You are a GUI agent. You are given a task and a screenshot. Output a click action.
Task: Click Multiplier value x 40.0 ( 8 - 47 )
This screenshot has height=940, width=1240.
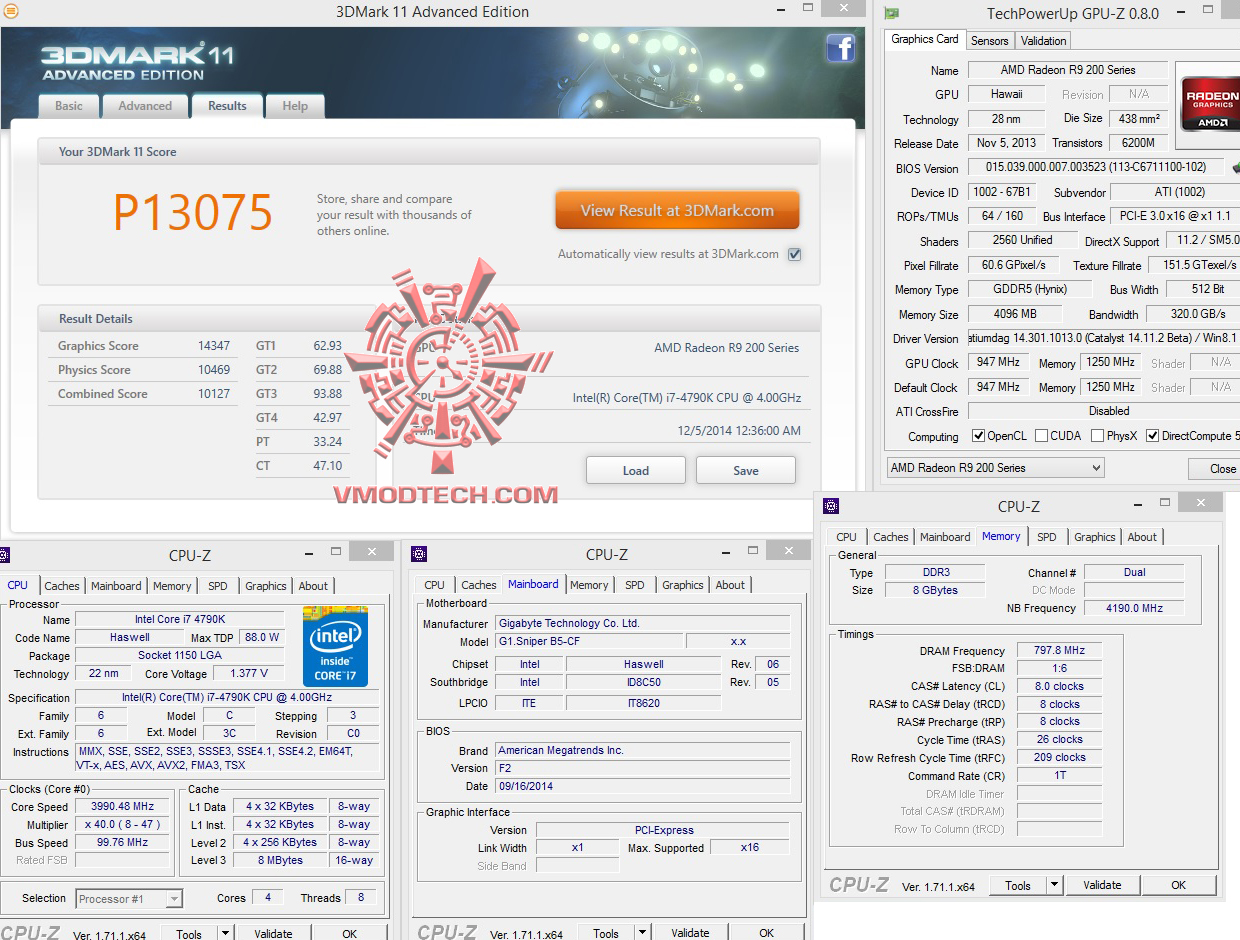(x=123, y=824)
